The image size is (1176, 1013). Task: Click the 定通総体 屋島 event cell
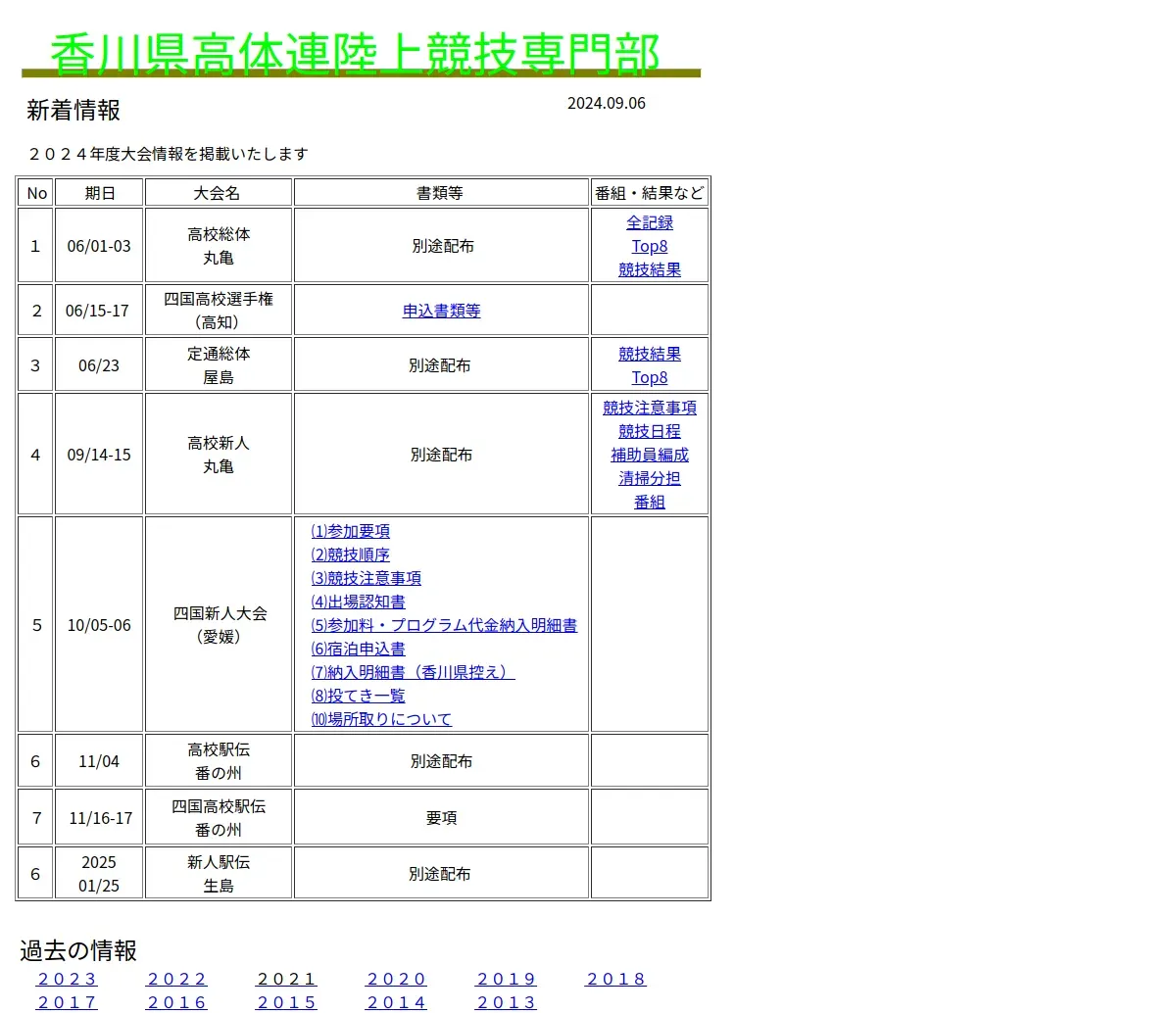(x=219, y=365)
